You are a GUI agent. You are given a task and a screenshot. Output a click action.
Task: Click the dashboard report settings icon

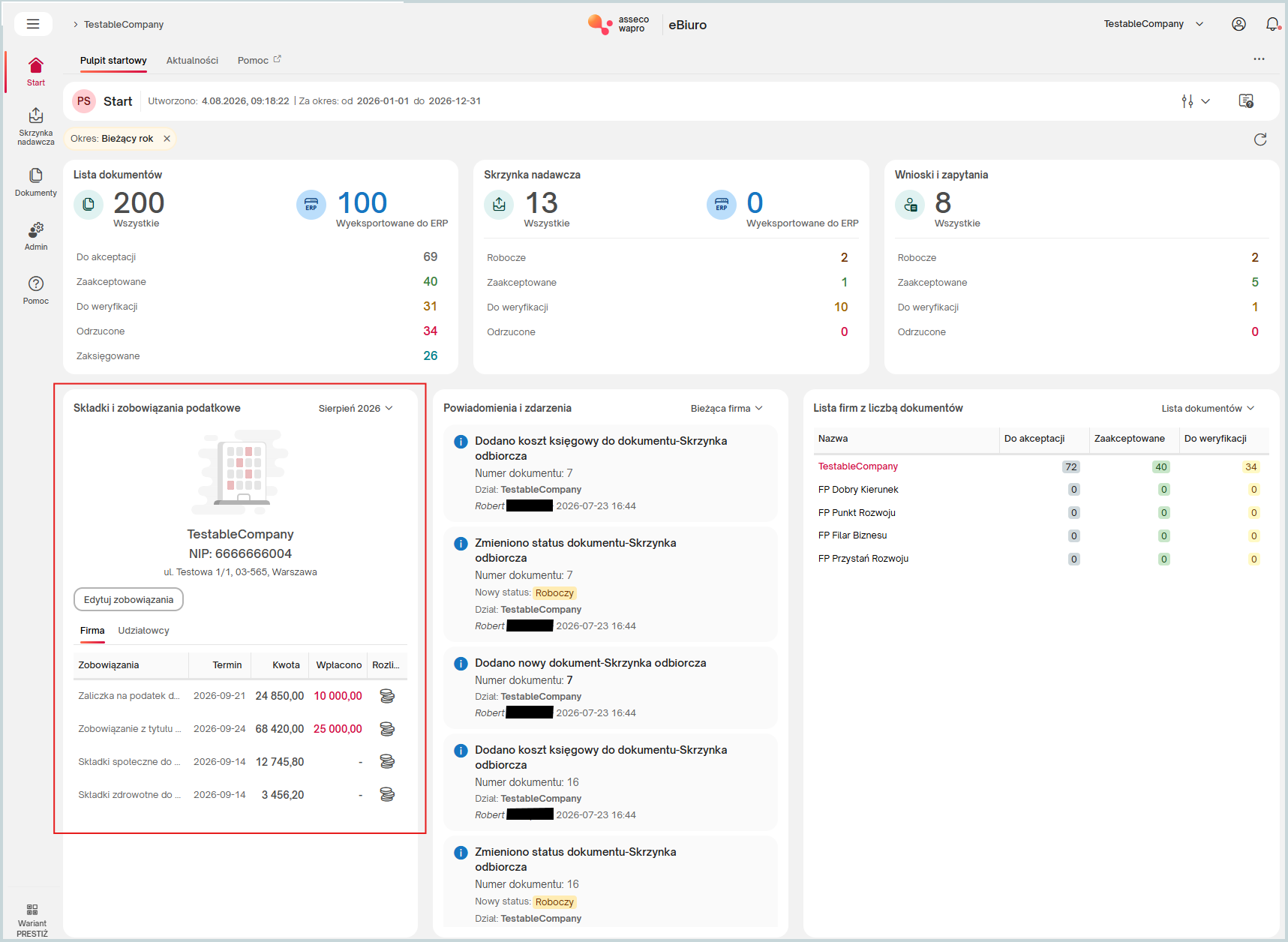pos(1246,101)
